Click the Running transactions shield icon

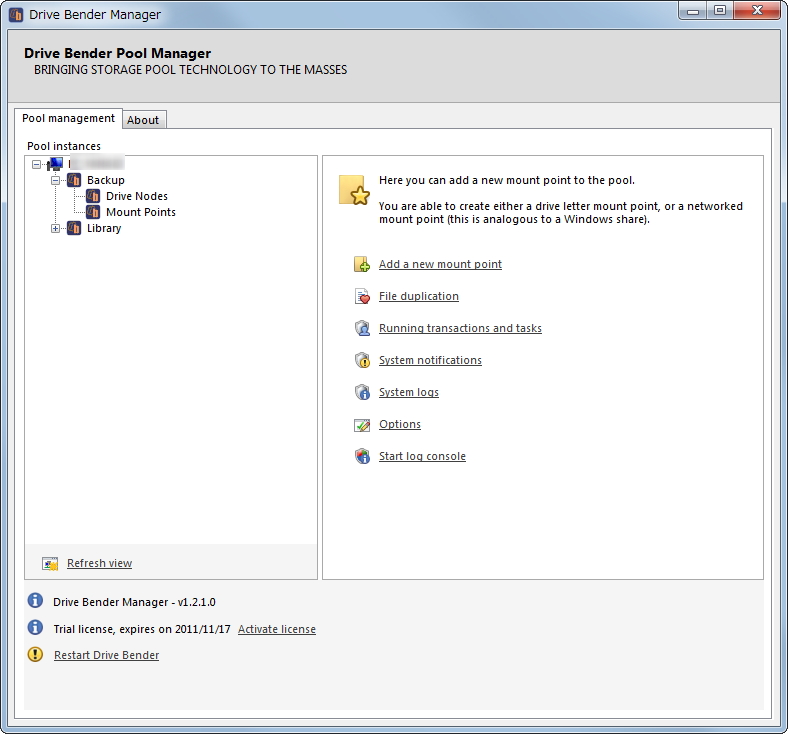[362, 328]
